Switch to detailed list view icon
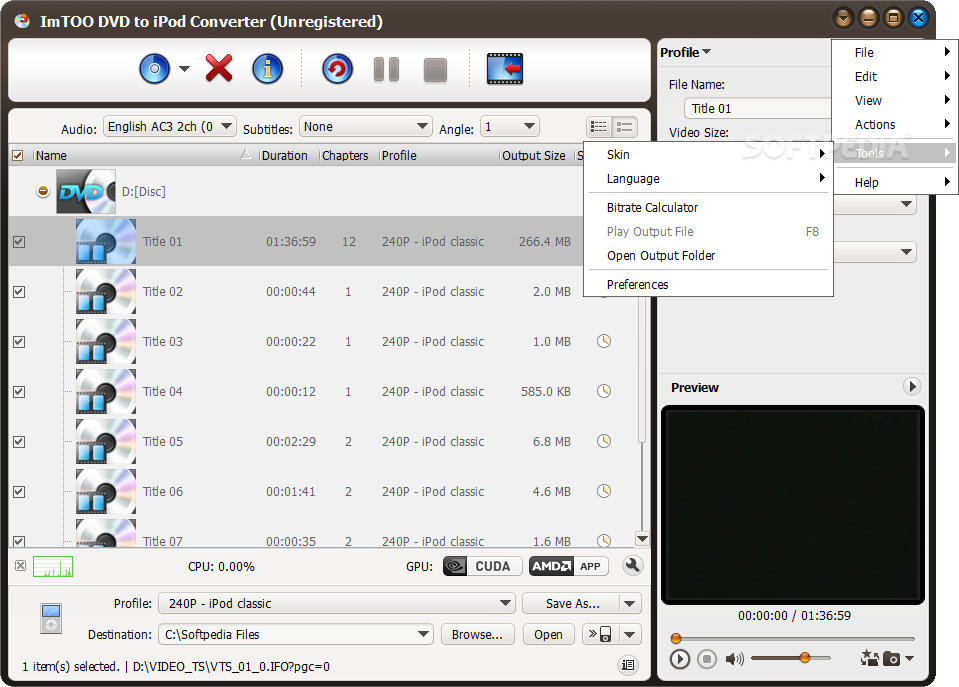The width and height of the screenshot is (959, 687). point(599,127)
